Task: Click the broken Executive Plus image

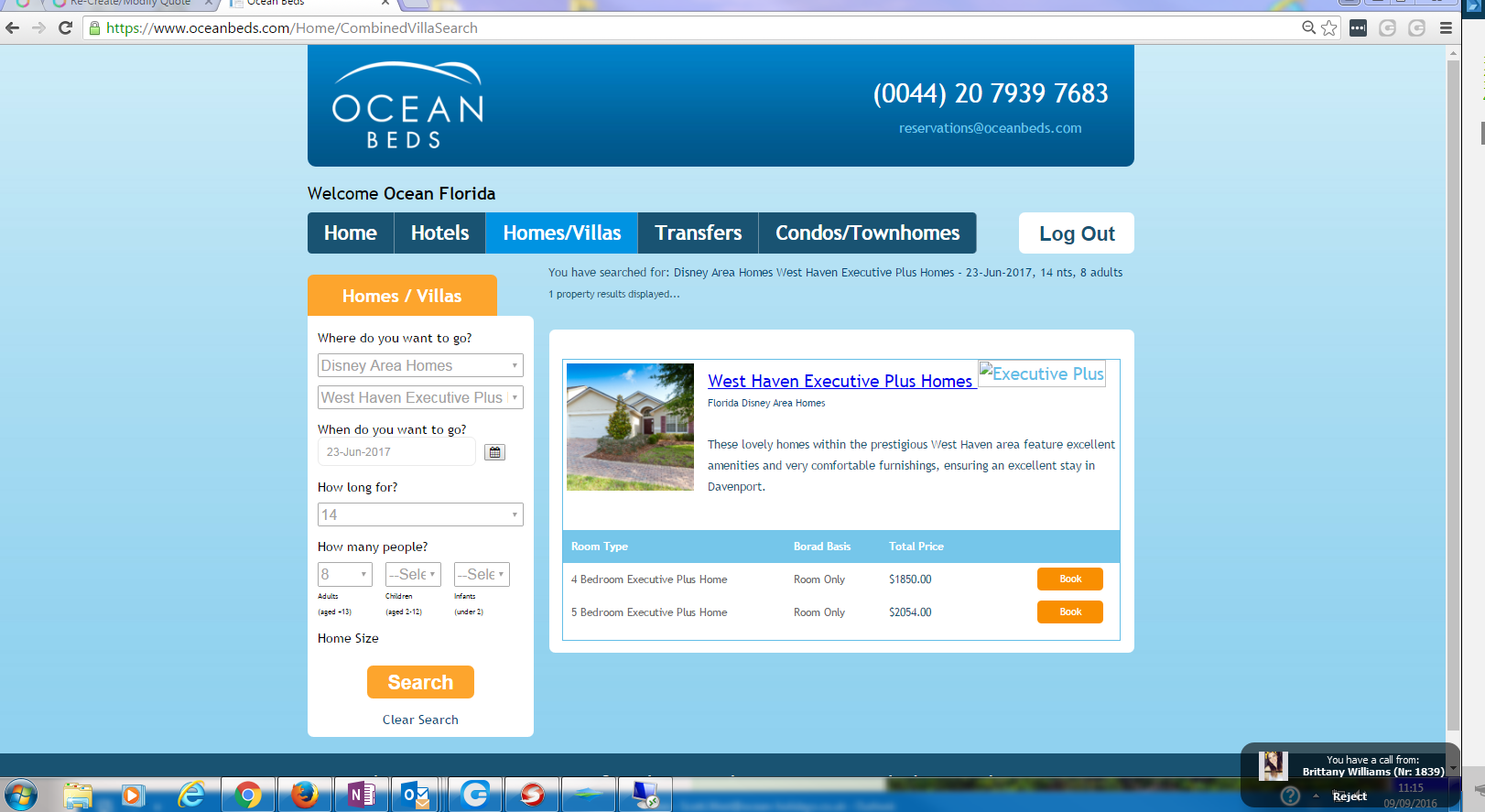Action: [1042, 374]
